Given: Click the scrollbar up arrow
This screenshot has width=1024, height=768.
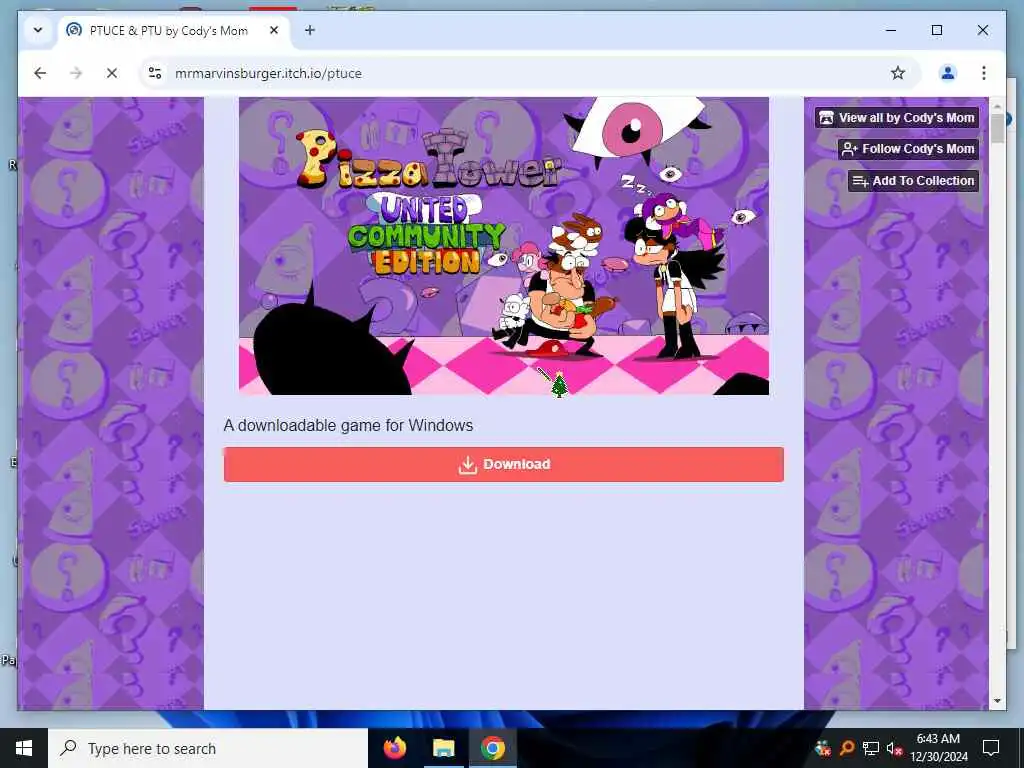Looking at the screenshot, I should [x=997, y=105].
